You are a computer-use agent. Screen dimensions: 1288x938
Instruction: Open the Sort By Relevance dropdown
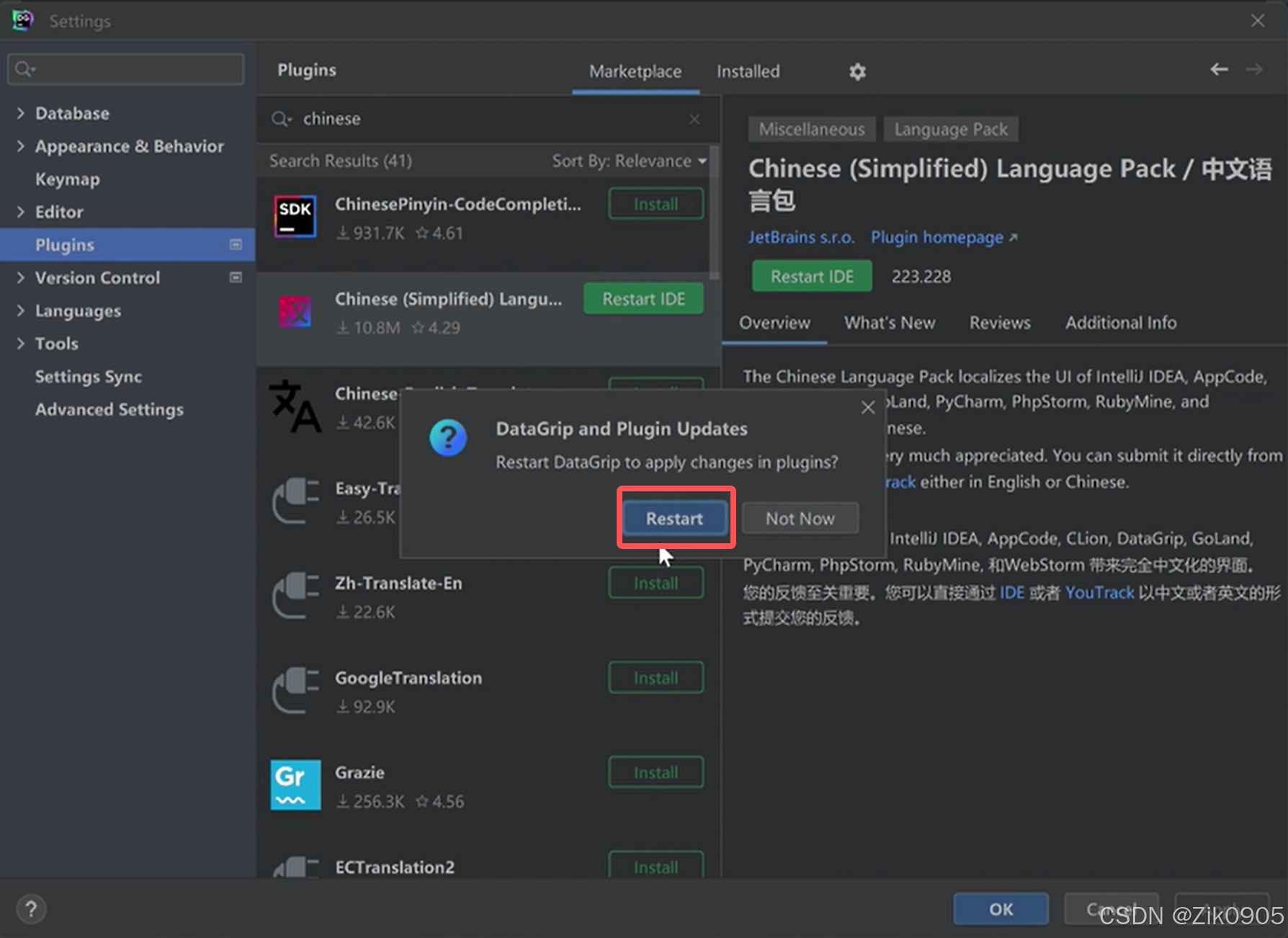[628, 161]
